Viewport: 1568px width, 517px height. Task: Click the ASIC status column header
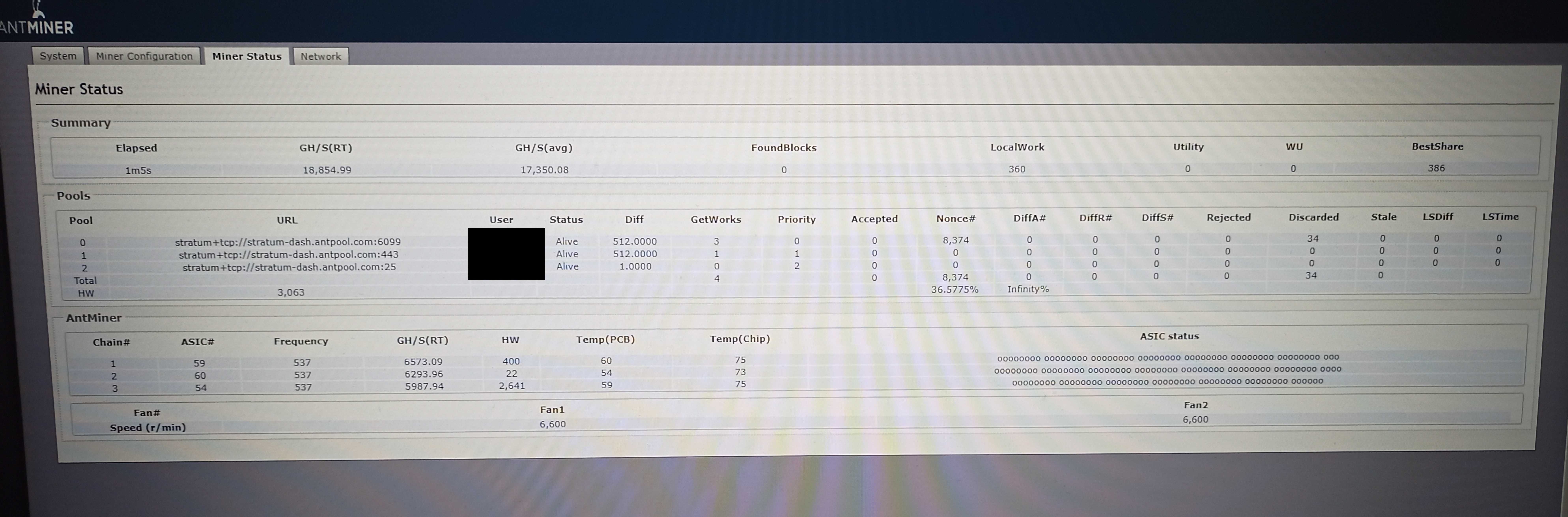pos(1169,336)
